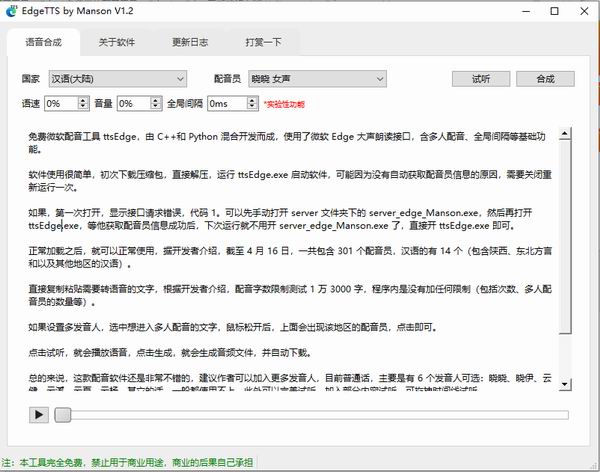The image size is (600, 472).
Task: Click the 合成 synthesize button
Action: coord(545,79)
